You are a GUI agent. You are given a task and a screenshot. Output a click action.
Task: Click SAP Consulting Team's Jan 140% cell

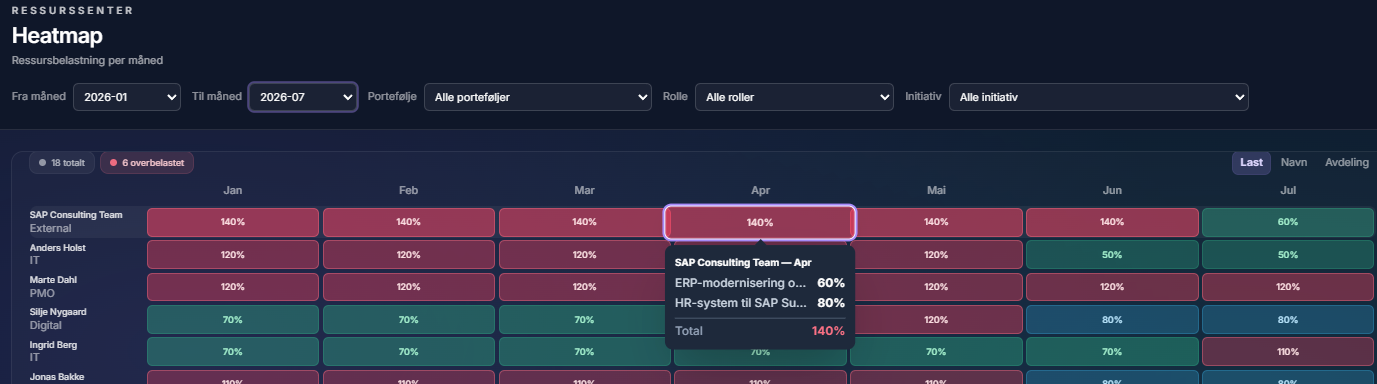click(233, 222)
